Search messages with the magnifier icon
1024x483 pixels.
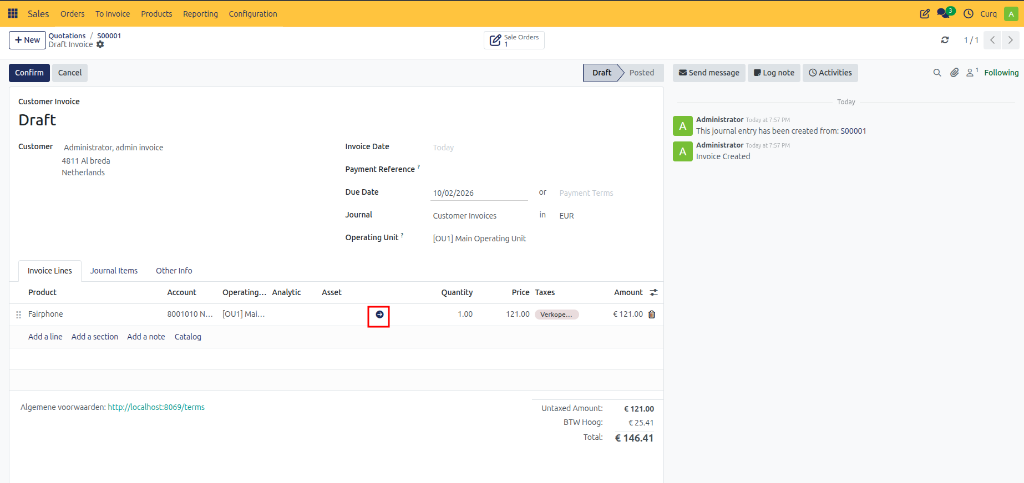[937, 73]
